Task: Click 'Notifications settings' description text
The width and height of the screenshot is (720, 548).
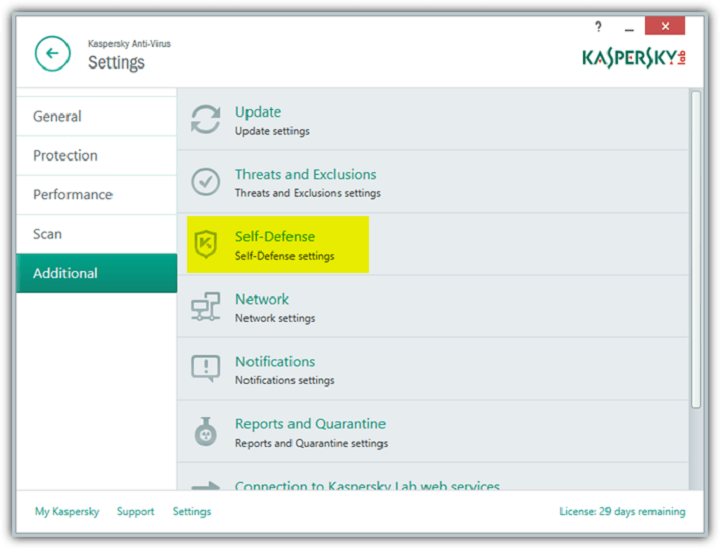Action: (x=285, y=380)
